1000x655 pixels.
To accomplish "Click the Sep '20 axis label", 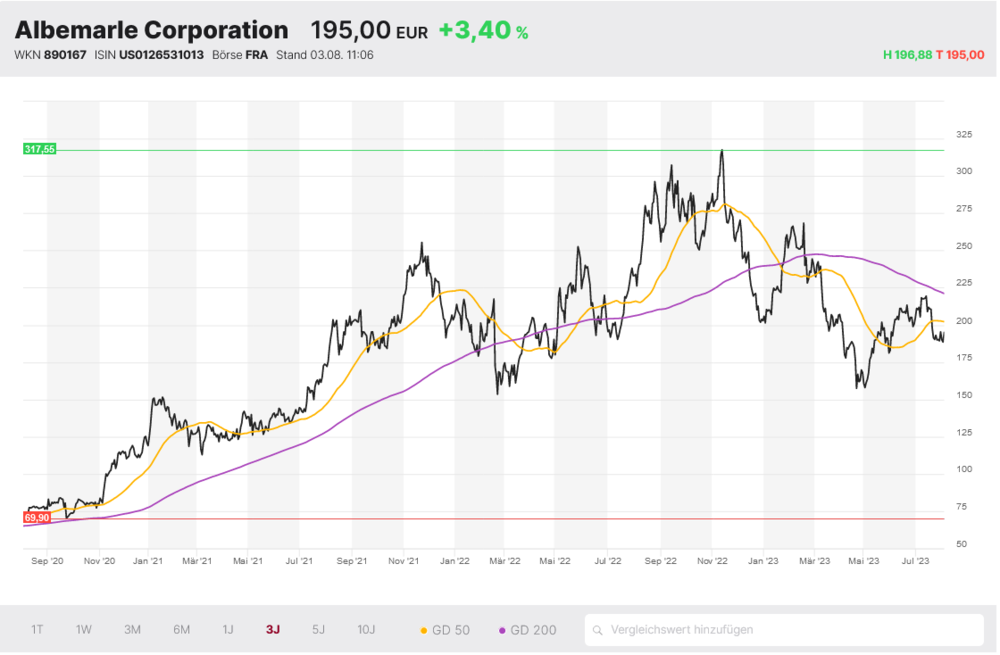I will point(47,561).
